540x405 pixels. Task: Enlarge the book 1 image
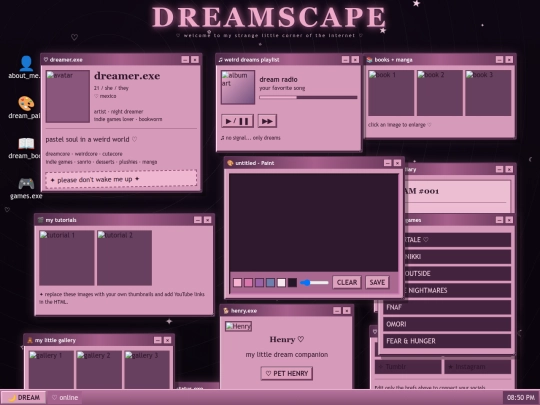pos(391,93)
